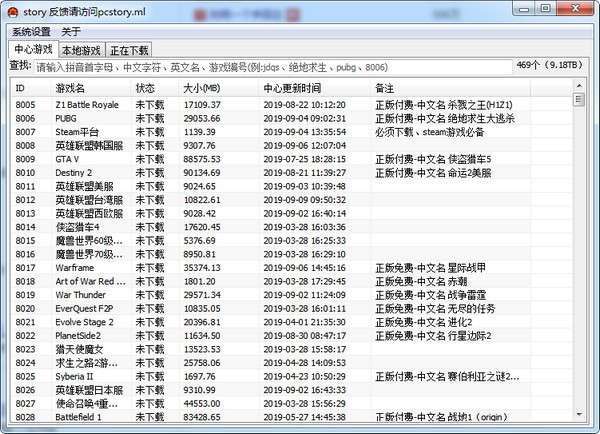Open the 系统设置 menu
600x434 pixels.
31,32
